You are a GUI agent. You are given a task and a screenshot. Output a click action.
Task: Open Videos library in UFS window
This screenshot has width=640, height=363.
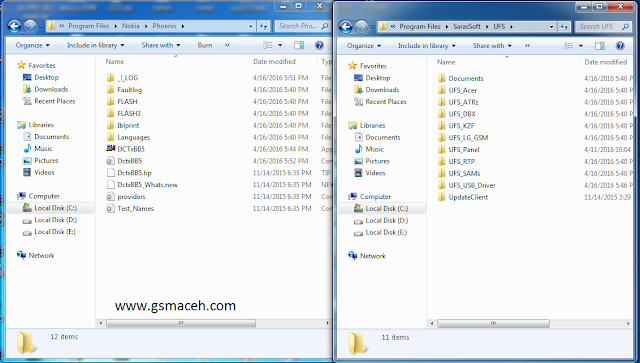[x=375, y=173]
